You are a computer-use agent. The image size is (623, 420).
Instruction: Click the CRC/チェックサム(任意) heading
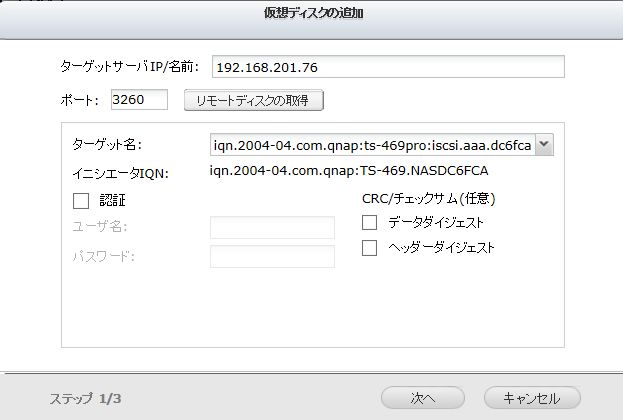(x=428, y=198)
